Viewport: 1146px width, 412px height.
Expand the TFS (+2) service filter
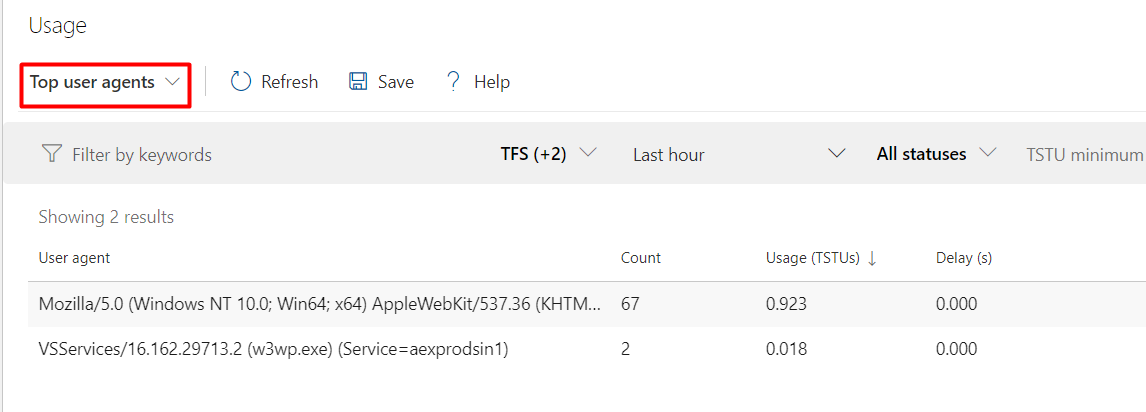coord(549,154)
